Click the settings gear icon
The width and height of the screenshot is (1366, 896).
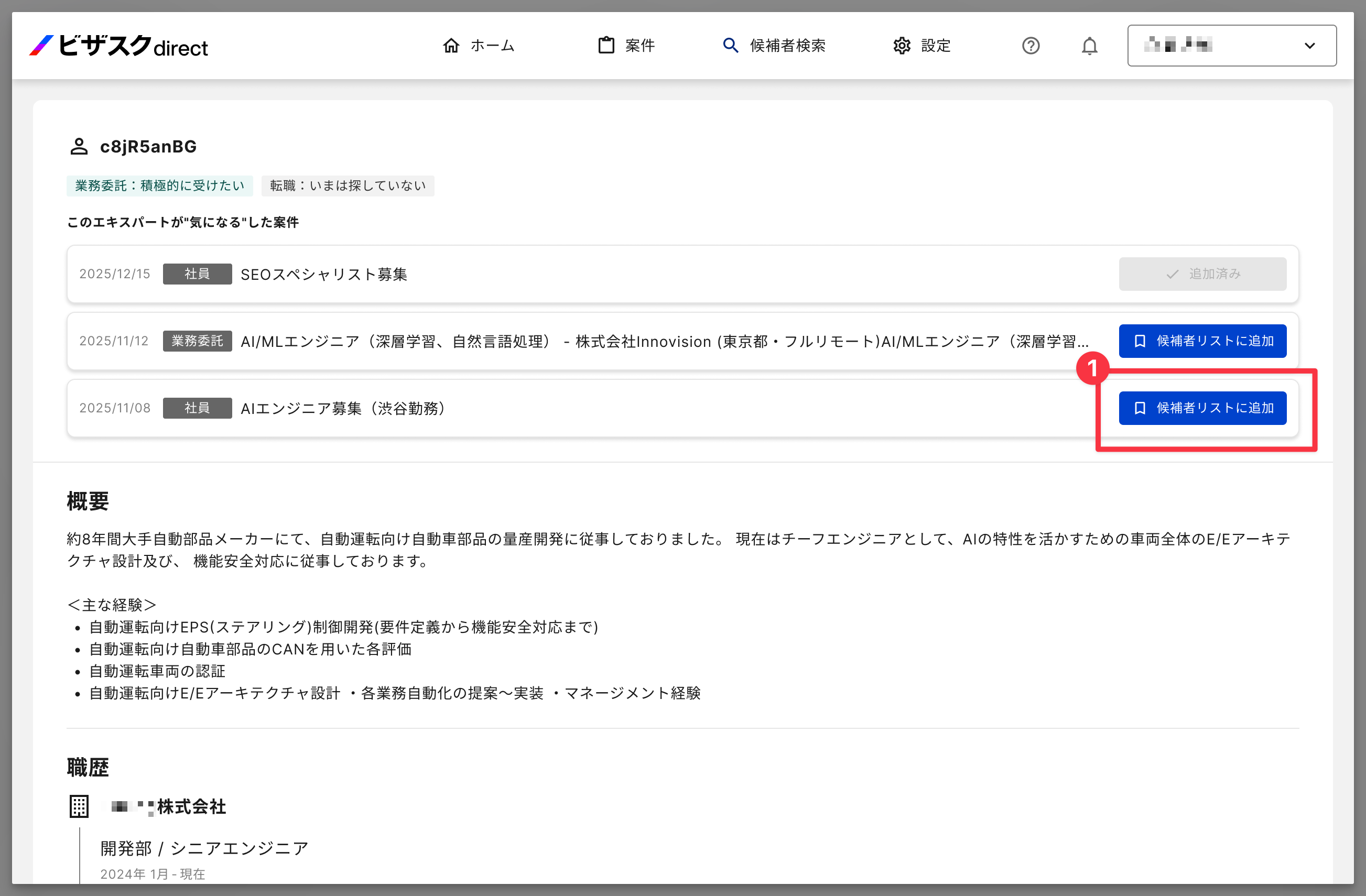click(902, 45)
